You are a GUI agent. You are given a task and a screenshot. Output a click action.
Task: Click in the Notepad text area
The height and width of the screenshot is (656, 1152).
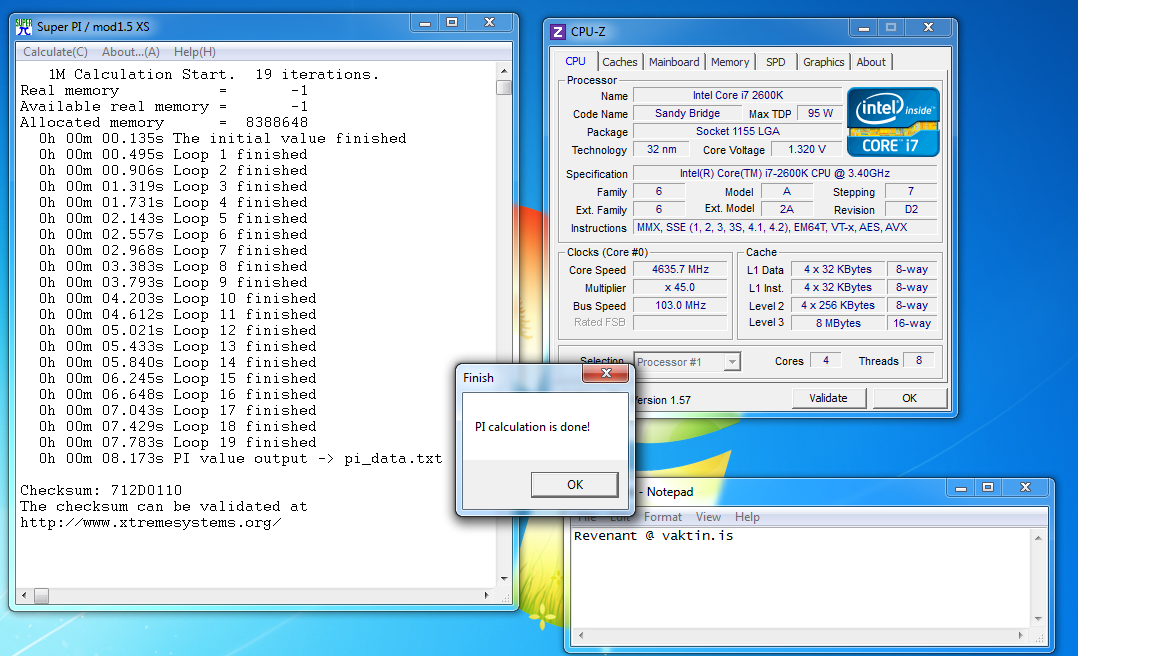click(x=800, y=580)
